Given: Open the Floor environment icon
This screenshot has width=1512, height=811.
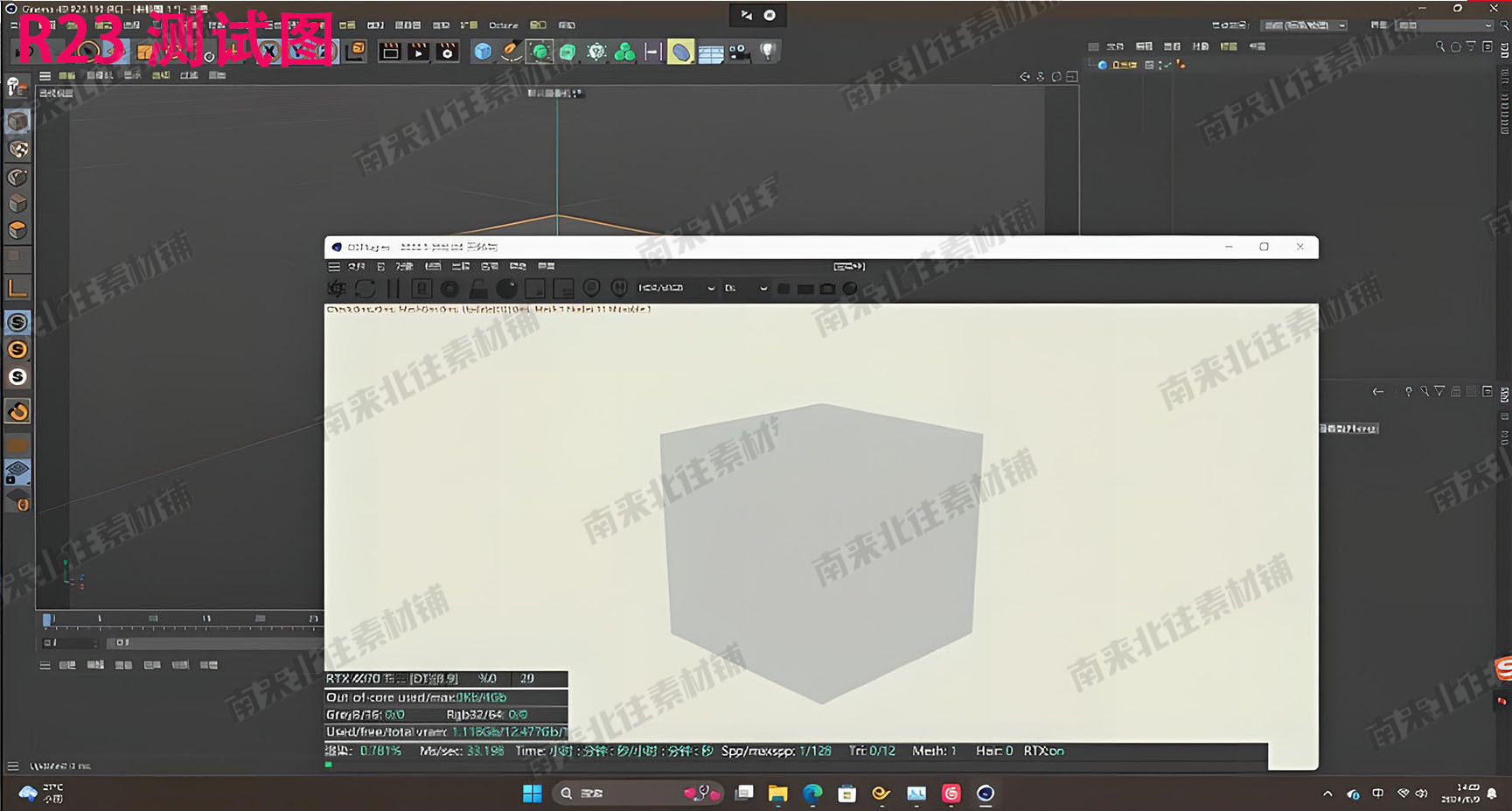Looking at the screenshot, I should (x=710, y=53).
